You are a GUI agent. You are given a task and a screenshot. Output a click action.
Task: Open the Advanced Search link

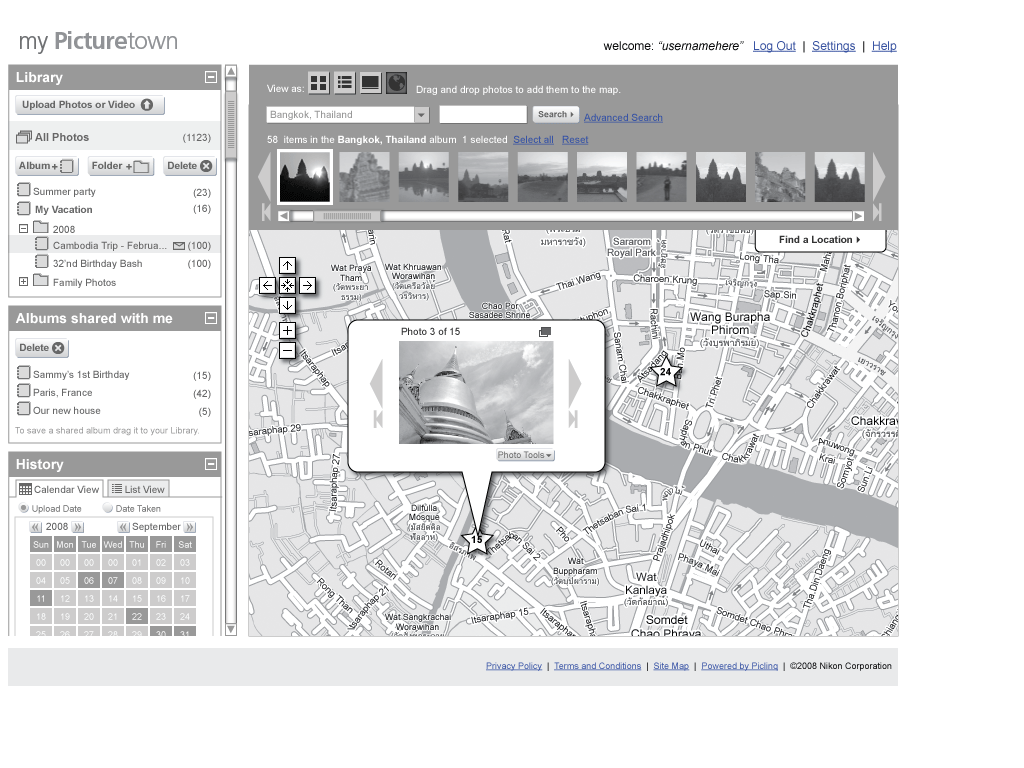[623, 118]
